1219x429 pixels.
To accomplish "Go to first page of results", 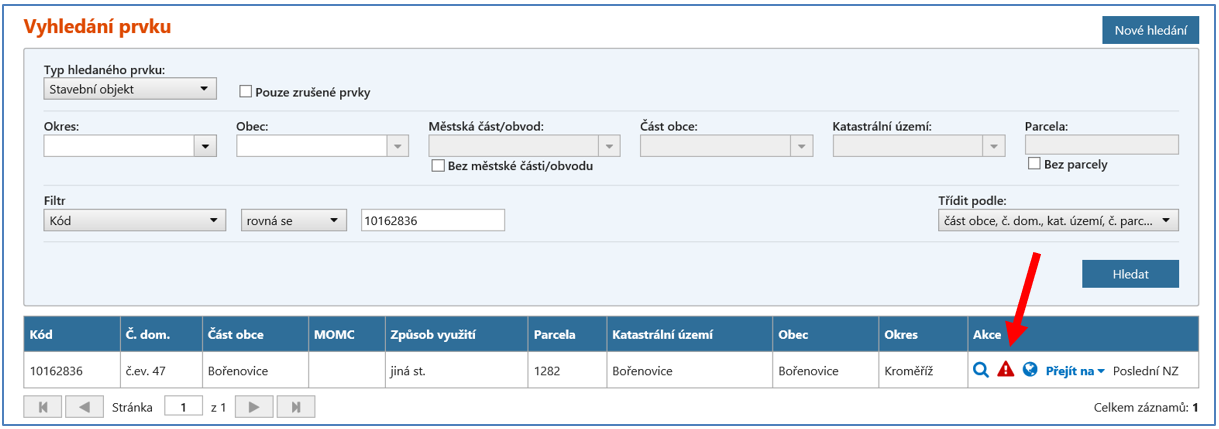I will click(x=43, y=407).
